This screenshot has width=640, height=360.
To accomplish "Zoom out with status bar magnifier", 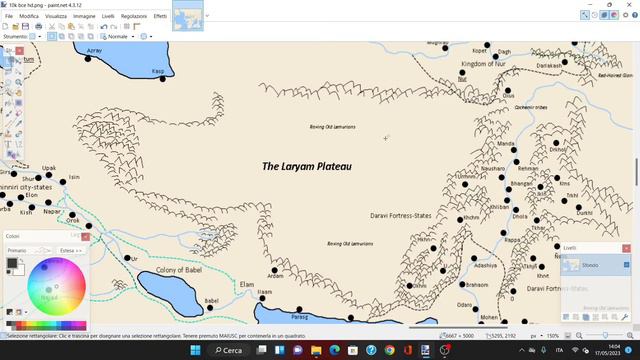I will 579,336.
